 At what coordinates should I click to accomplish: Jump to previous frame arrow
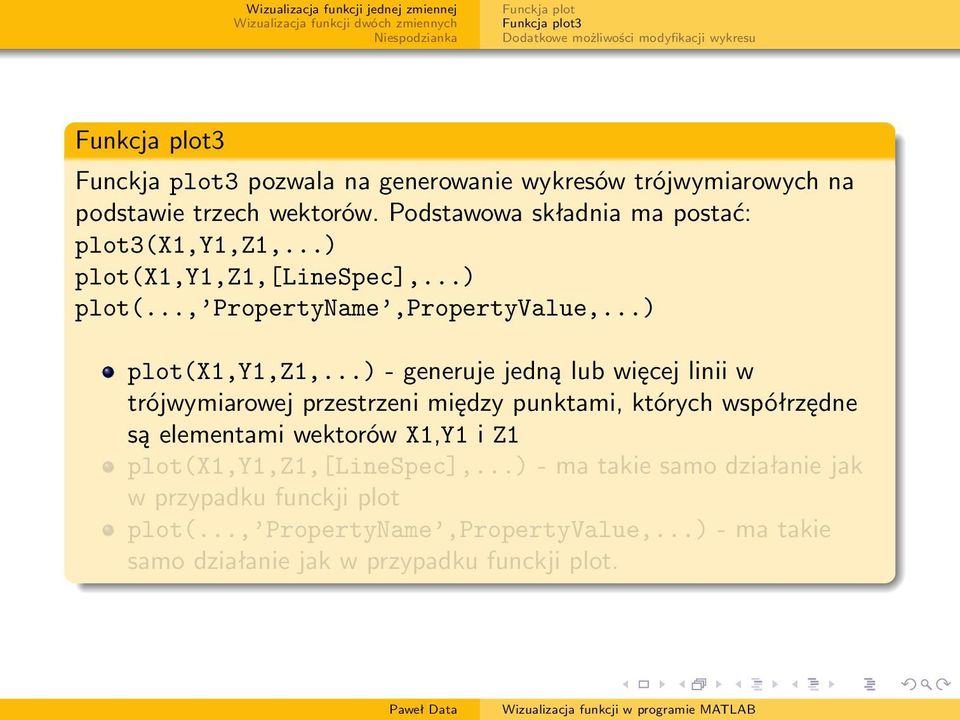coord(681,684)
